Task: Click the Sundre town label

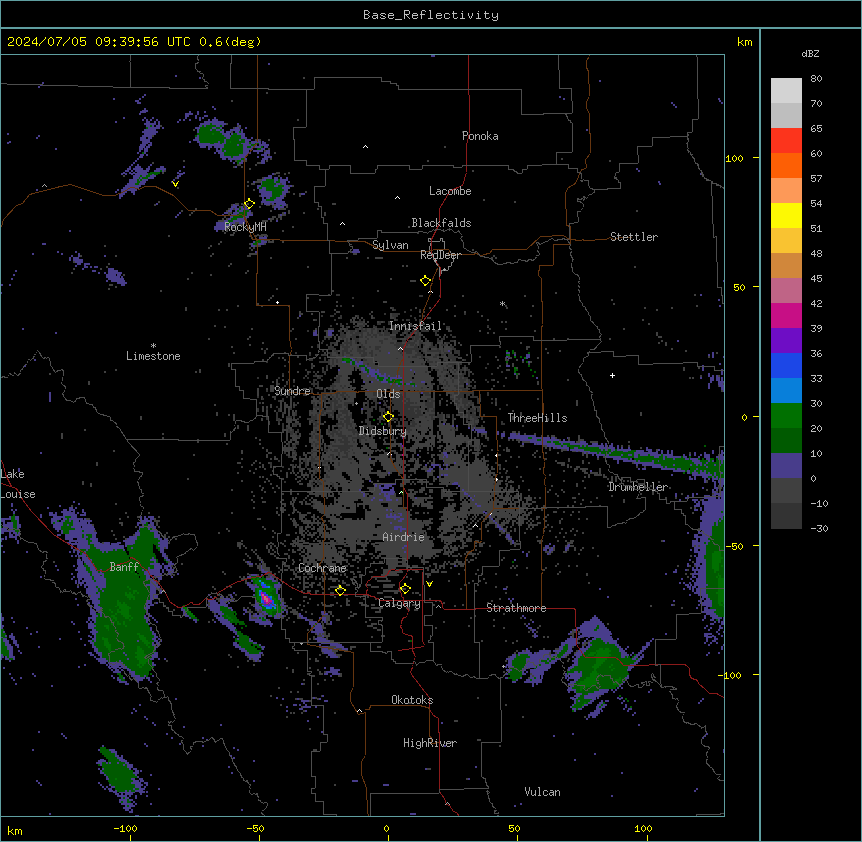Action: pyautogui.click(x=292, y=391)
